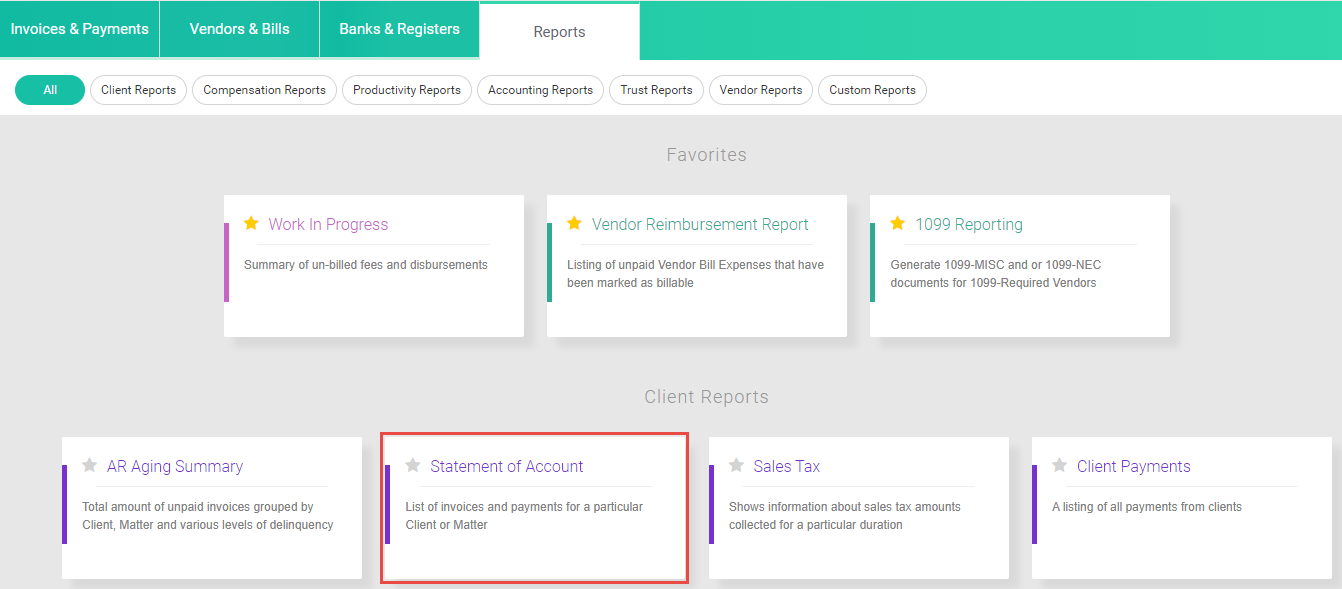Select the All reports filter
The image size is (1342, 589).
[x=50, y=90]
